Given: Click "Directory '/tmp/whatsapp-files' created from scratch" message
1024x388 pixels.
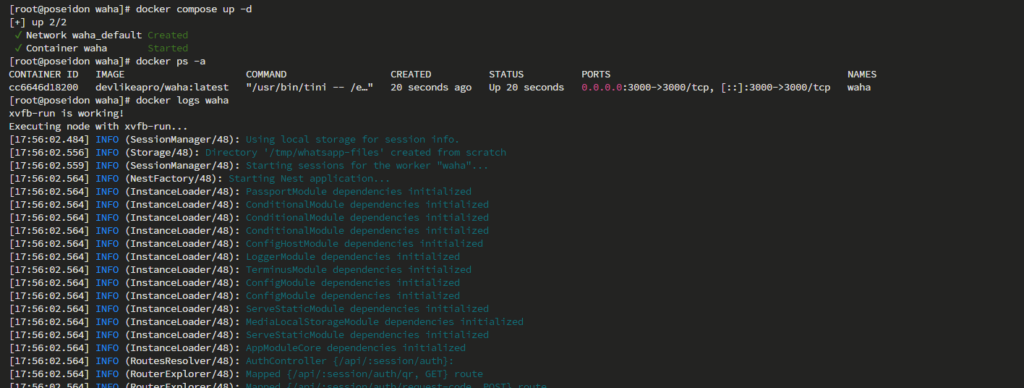Looking at the screenshot, I should (x=356, y=153).
